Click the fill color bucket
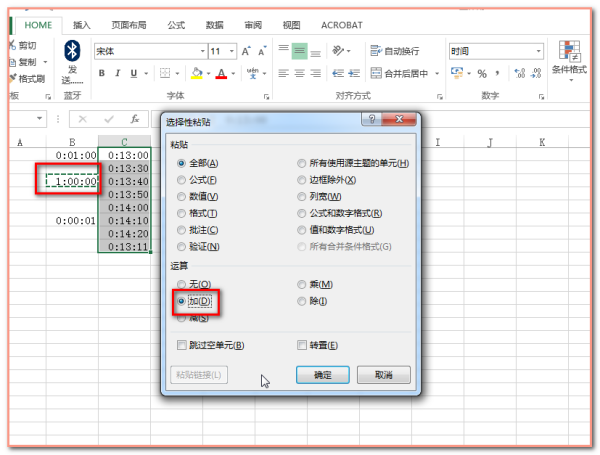 [x=197, y=73]
